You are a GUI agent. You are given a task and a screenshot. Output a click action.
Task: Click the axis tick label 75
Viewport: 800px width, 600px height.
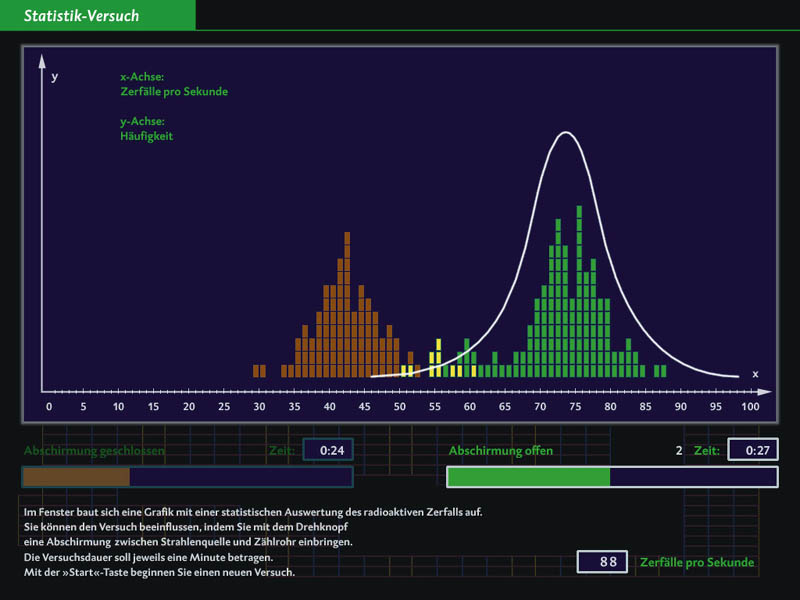[575, 407]
